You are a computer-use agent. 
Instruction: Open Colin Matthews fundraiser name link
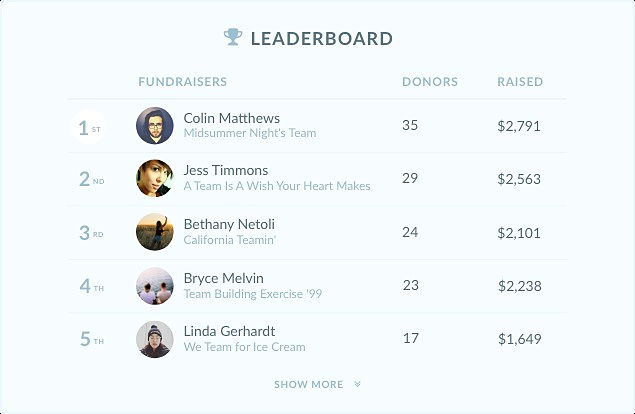(232, 118)
